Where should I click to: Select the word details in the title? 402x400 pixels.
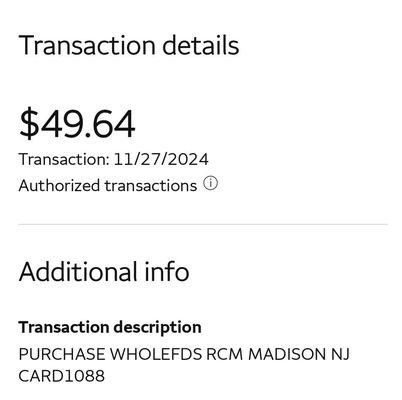[201, 45]
